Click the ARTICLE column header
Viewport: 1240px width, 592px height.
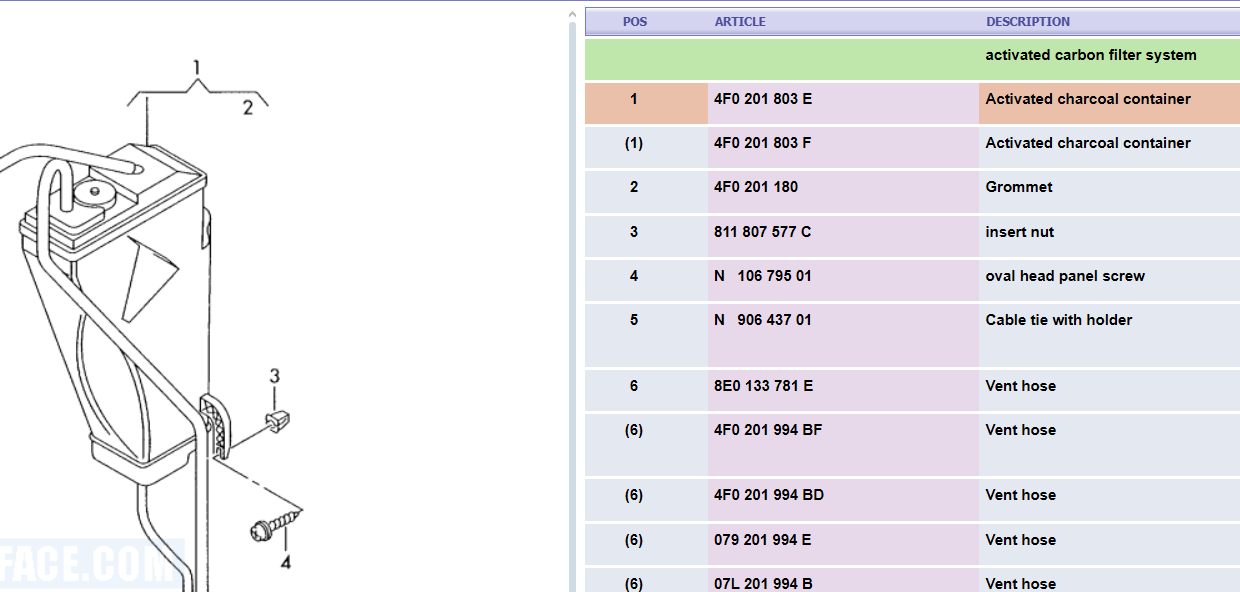[x=740, y=22]
